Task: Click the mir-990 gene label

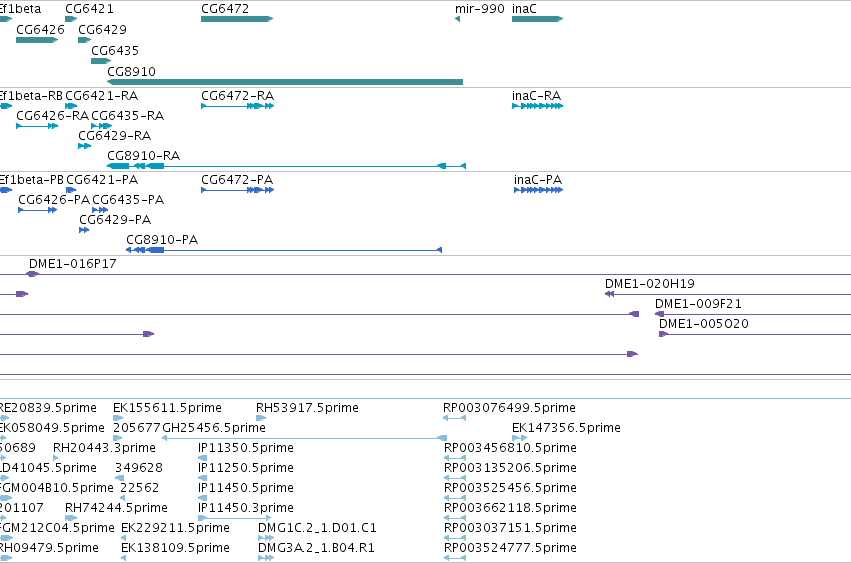Action: [480, 9]
